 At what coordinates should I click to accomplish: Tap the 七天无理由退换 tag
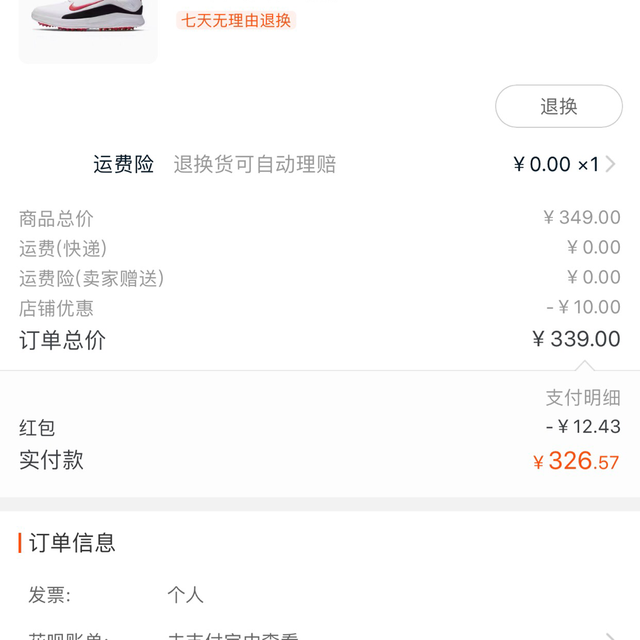pyautogui.click(x=236, y=20)
